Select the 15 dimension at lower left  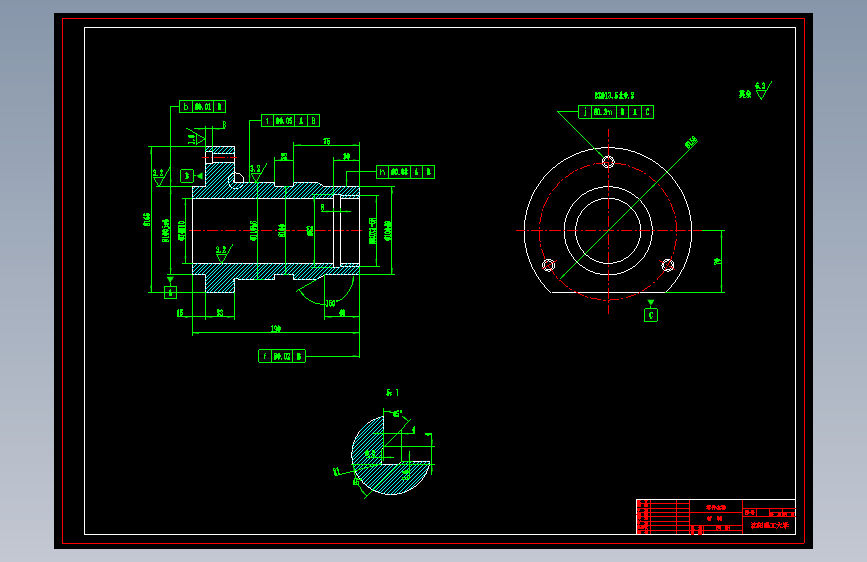pos(180,313)
